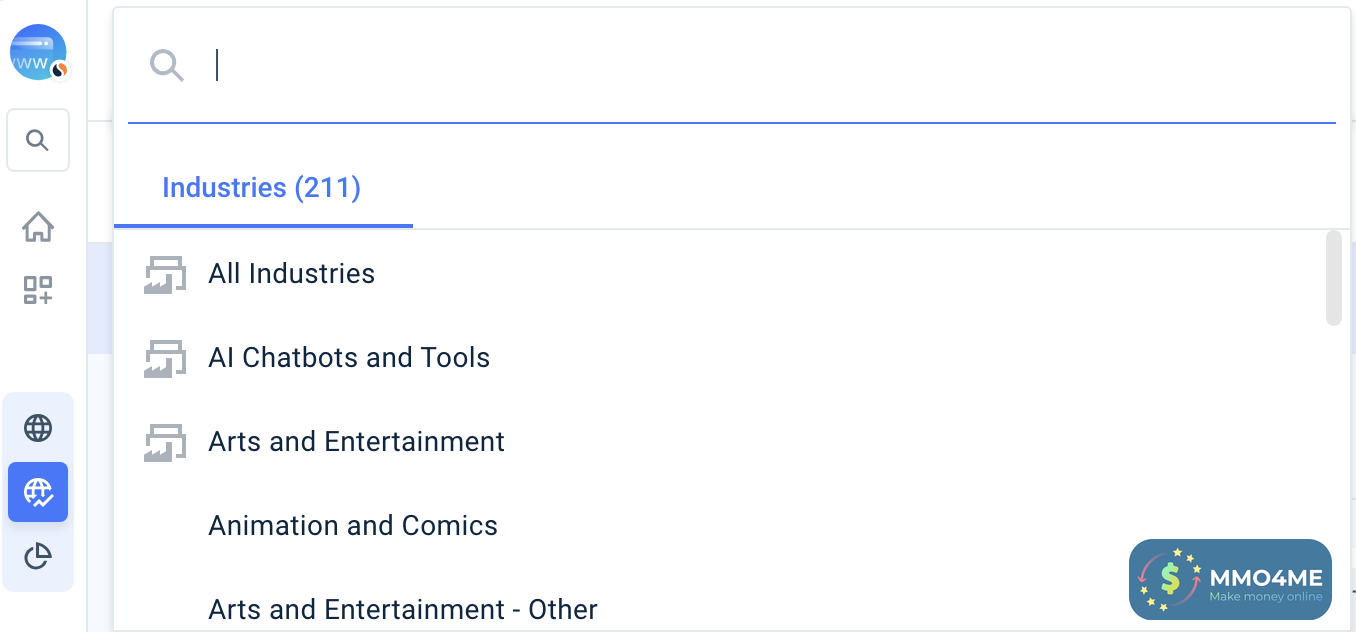Viewport: 1356px width, 632px height.
Task: Select All Industries from the list
Action: point(291,274)
